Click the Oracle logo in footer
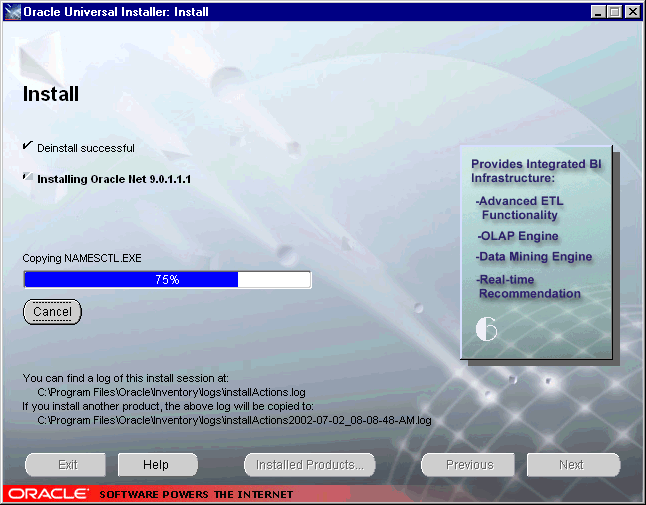 point(49,493)
